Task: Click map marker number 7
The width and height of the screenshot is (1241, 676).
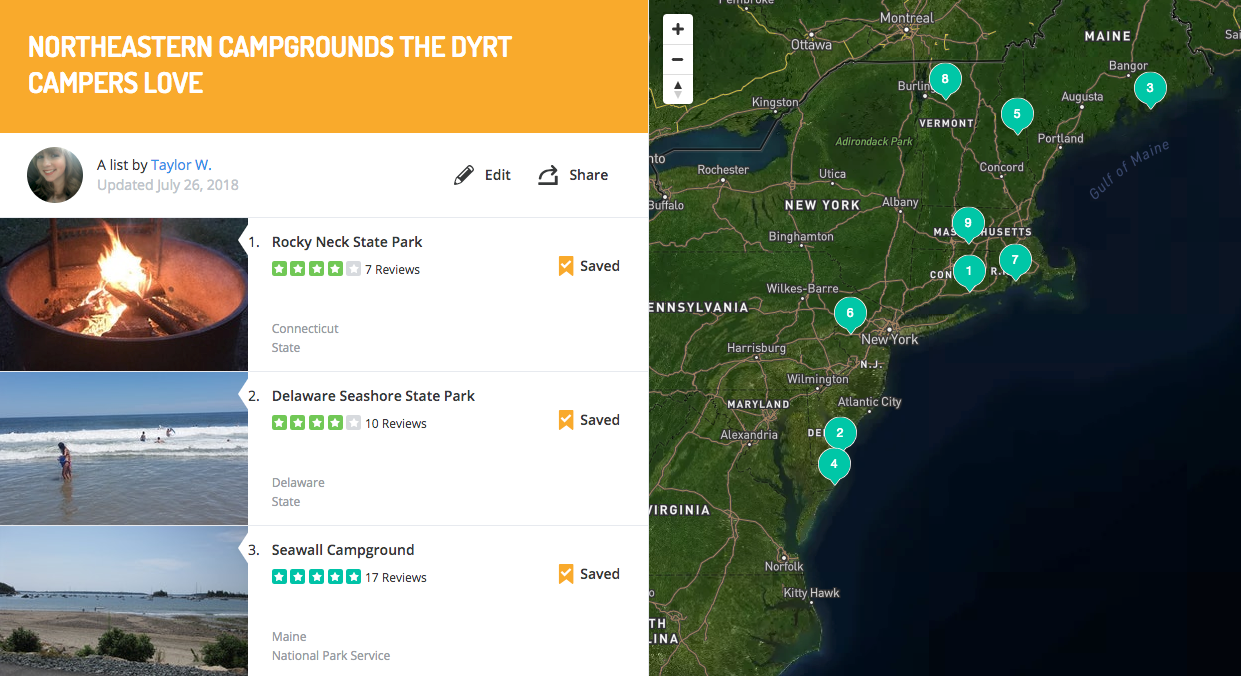Action: tap(1015, 261)
